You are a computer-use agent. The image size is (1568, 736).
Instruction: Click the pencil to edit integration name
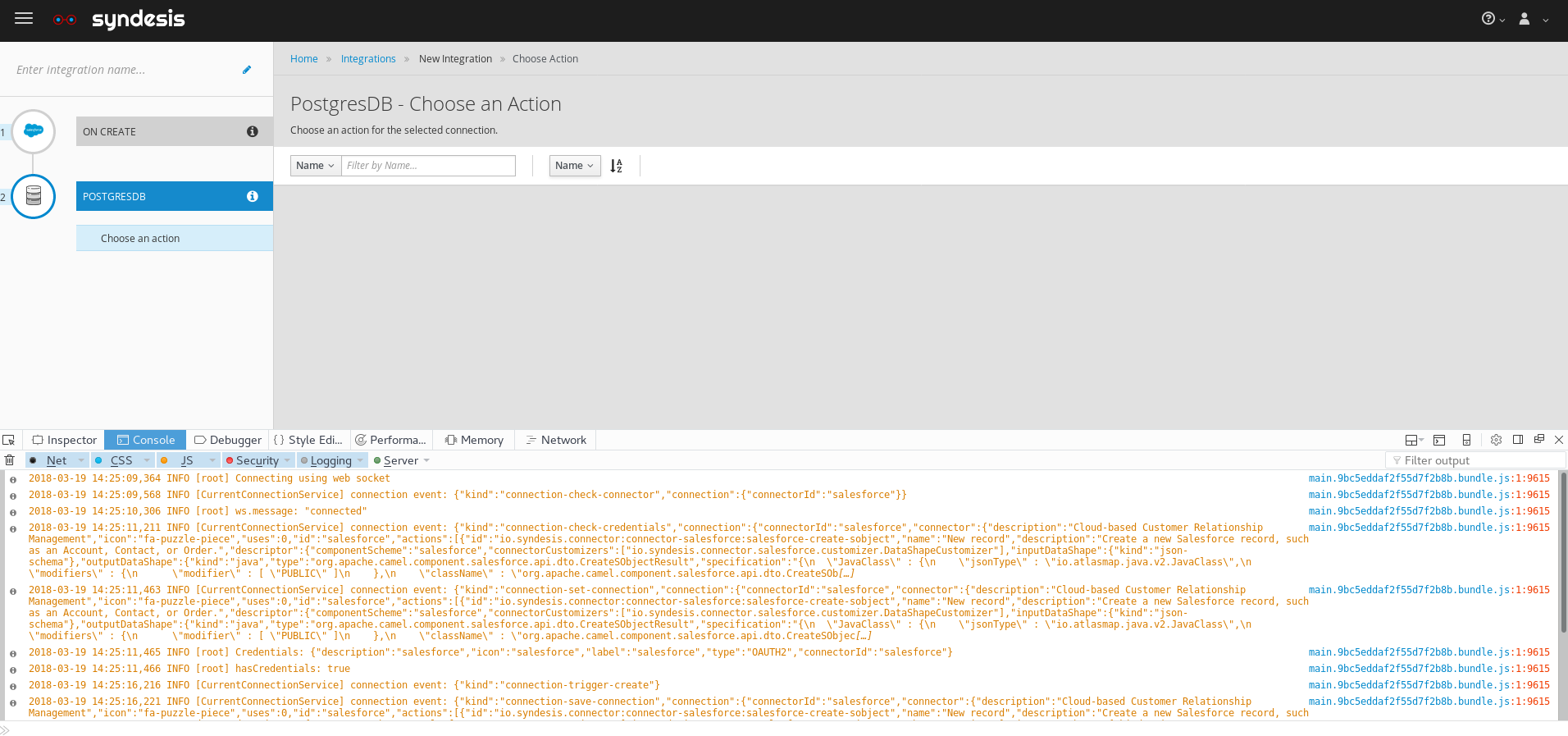point(247,70)
